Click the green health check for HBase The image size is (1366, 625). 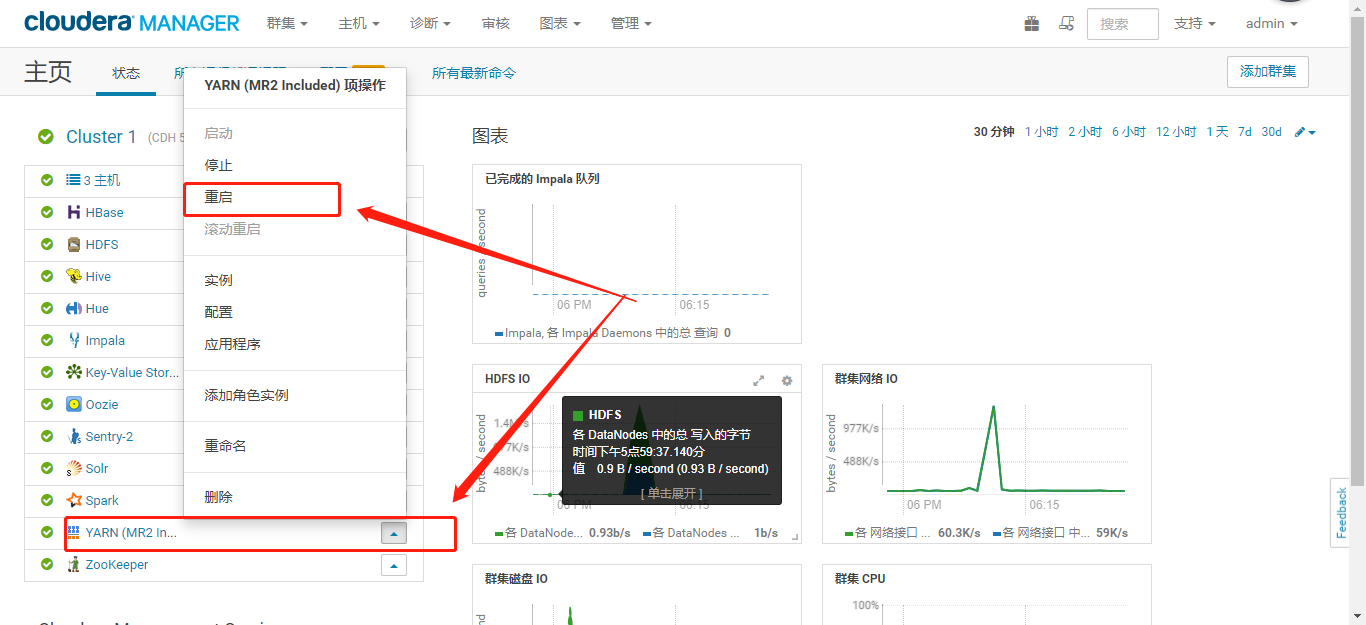coord(46,212)
